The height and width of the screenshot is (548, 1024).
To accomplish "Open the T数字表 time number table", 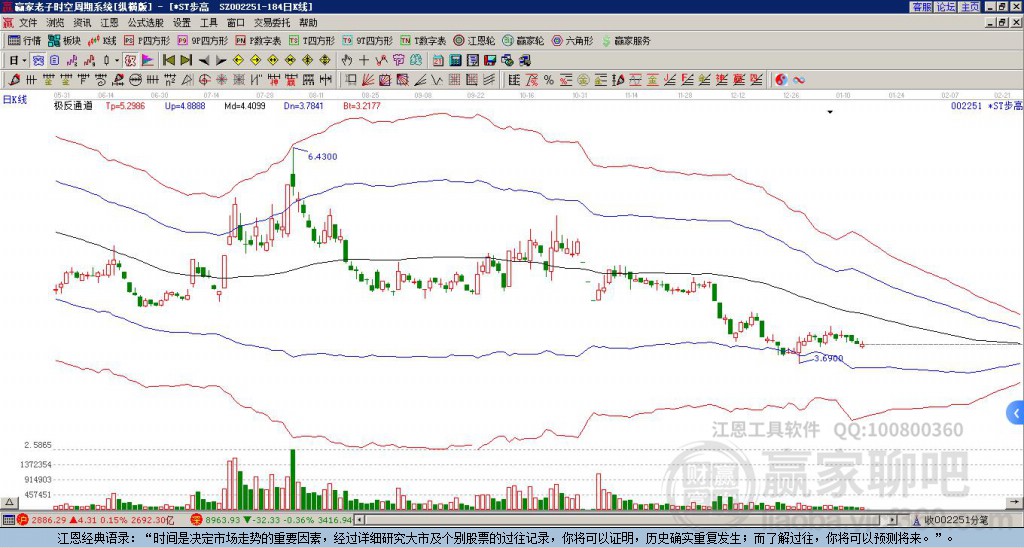I will click(x=423, y=40).
